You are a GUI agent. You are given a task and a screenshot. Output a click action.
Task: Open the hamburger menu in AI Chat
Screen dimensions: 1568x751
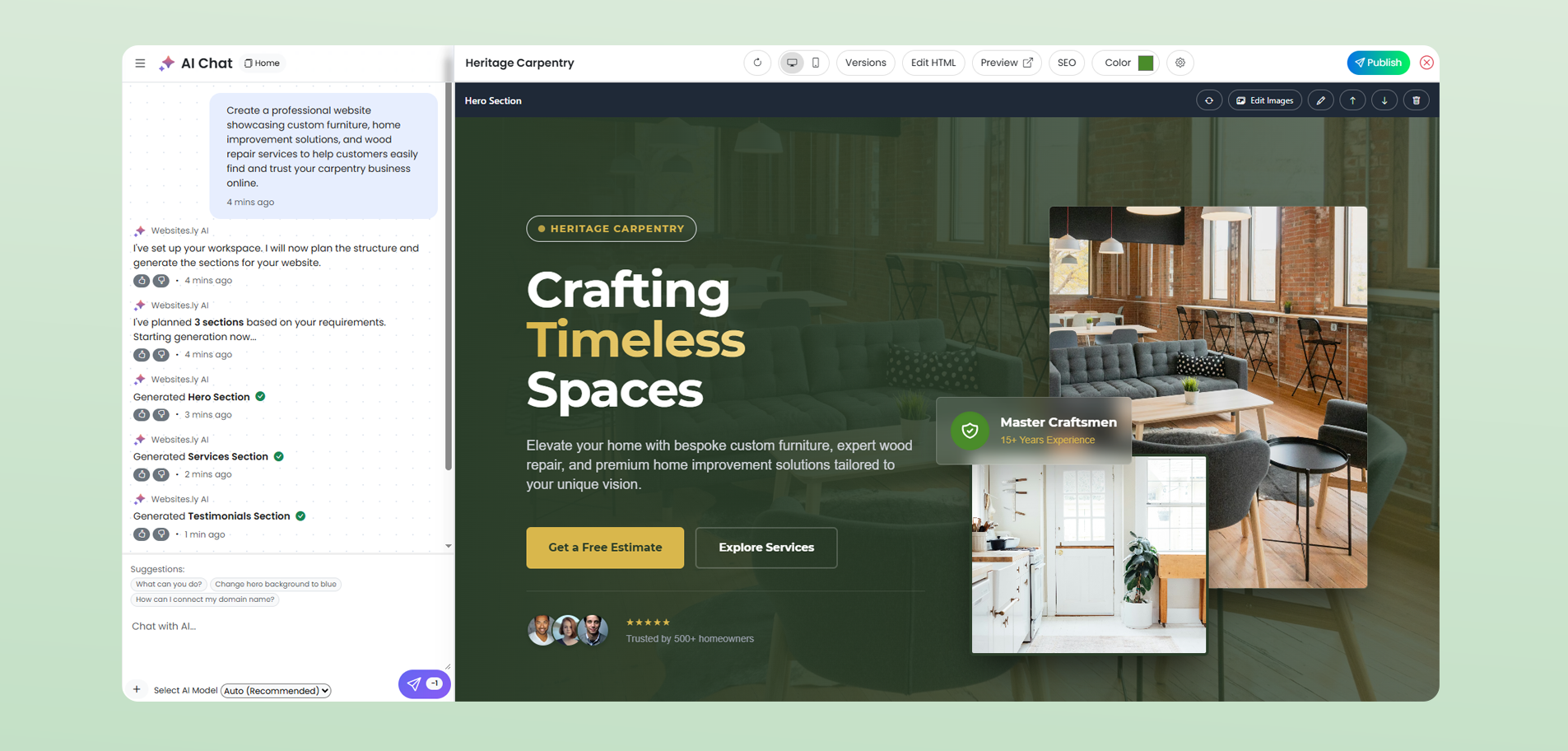[140, 63]
